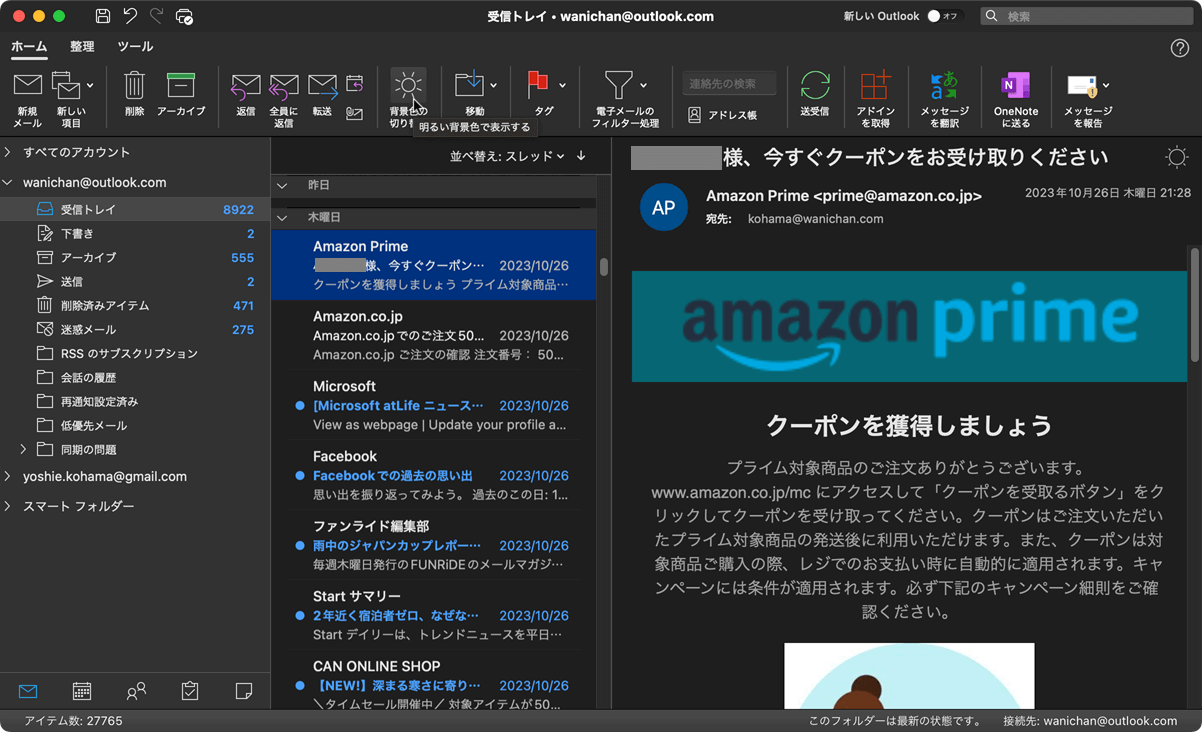Viewport: 1202px width, 732px height.
Task: Archive the message using アーカイブ
Action: coord(181,95)
